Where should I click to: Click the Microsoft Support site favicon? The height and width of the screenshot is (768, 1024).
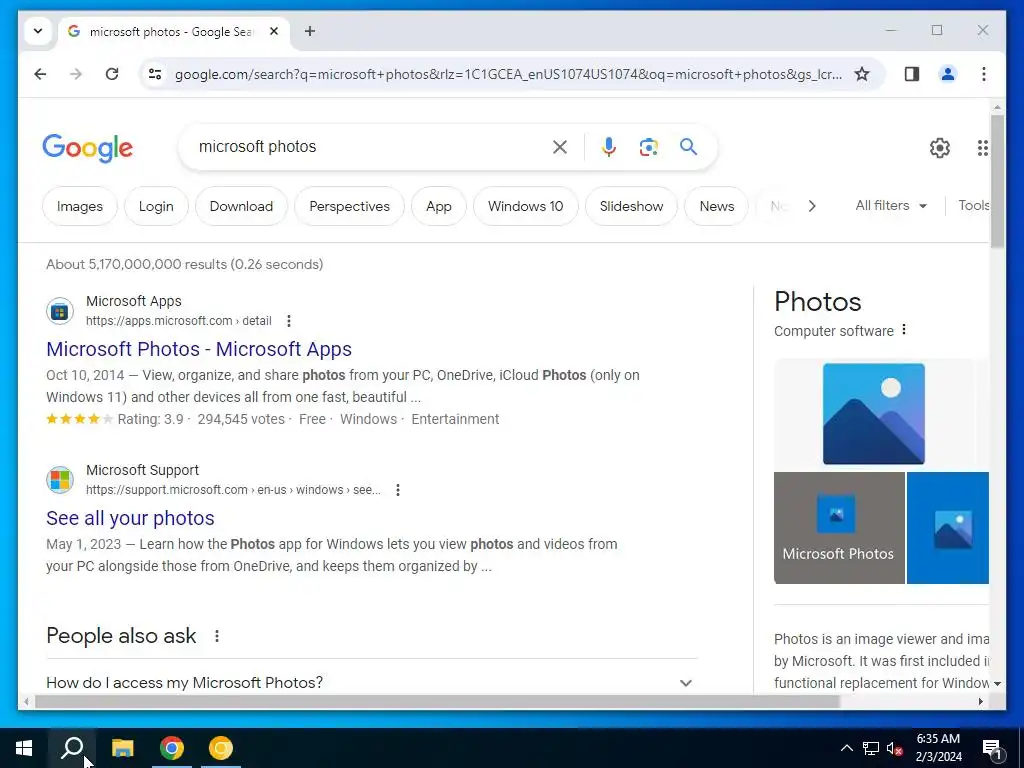pos(60,481)
